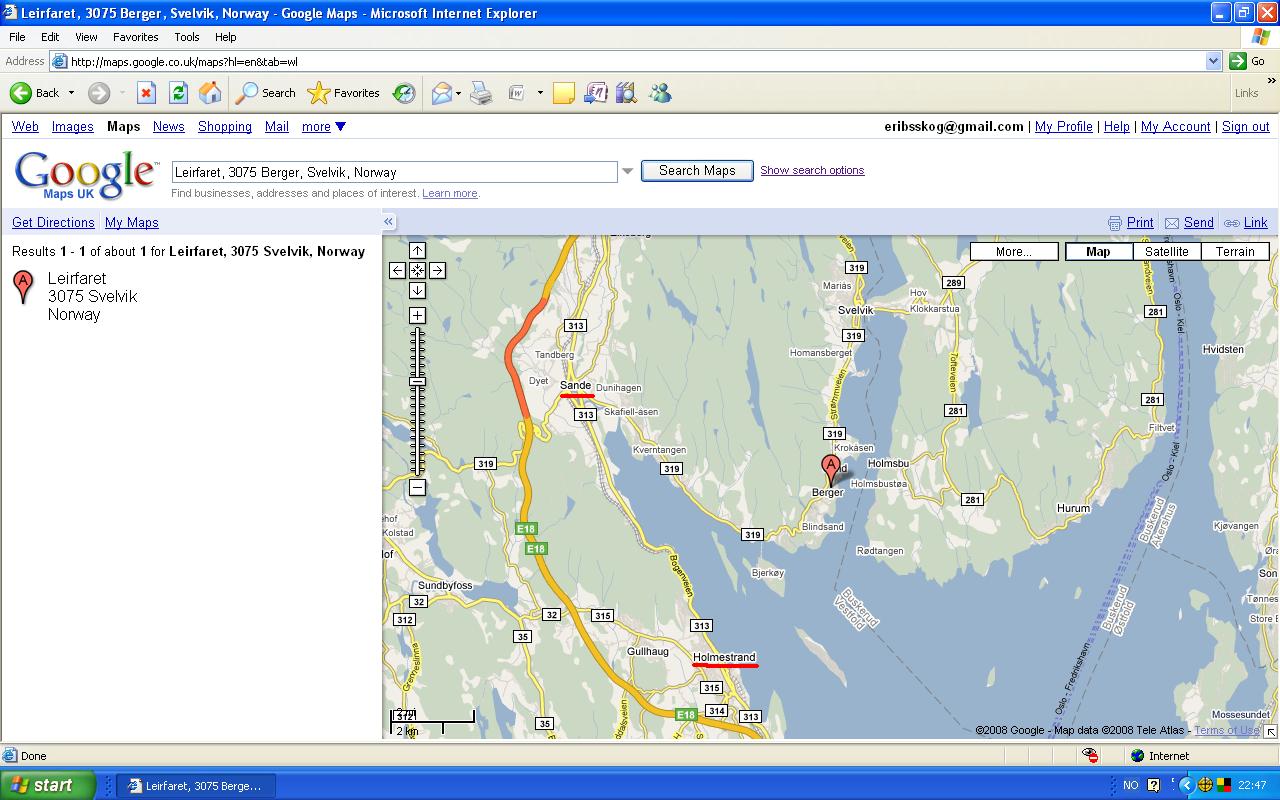Refresh the page using the green arrows icon
This screenshot has width=1280, height=800.
178,93
